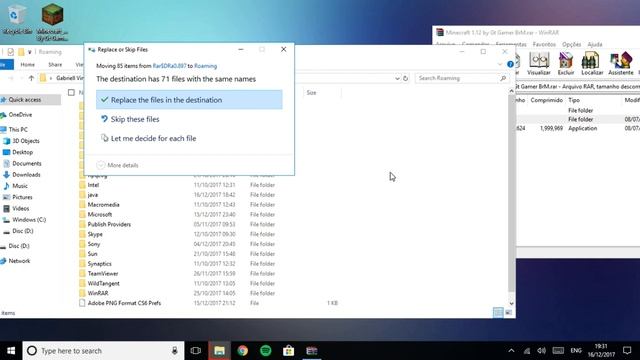Screen dimensions: 640x360
Task: Open address bar history dropdown
Action: tap(397, 78)
